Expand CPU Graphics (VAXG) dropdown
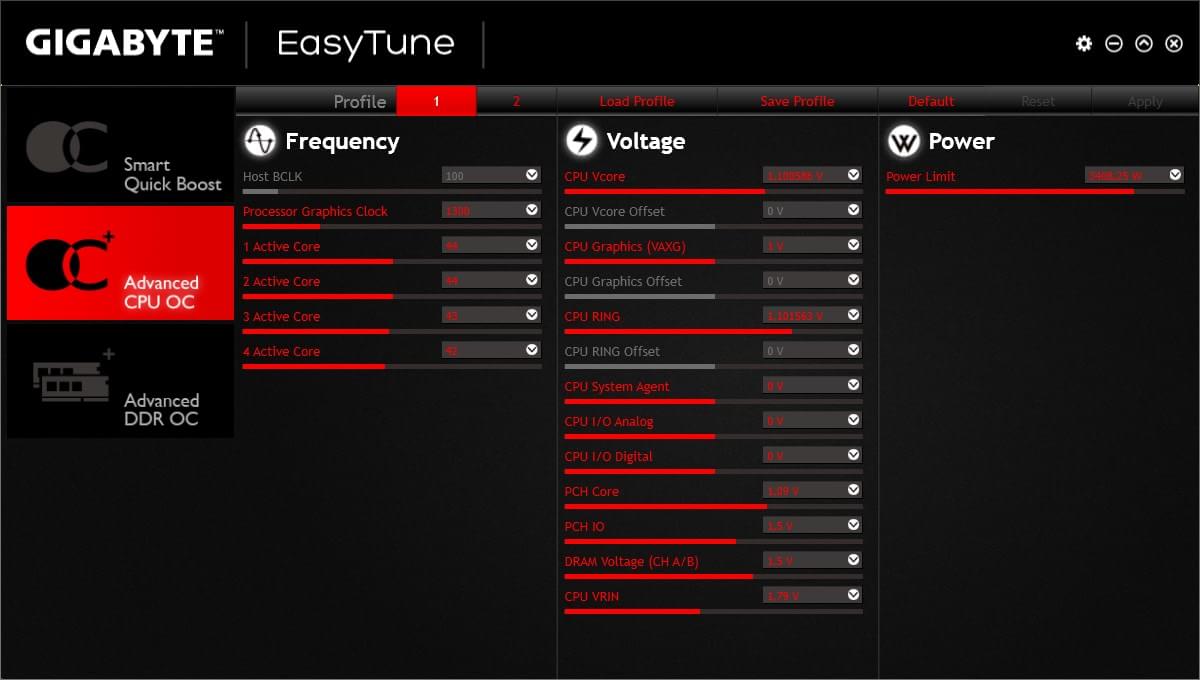This screenshot has width=1200, height=680. click(853, 245)
